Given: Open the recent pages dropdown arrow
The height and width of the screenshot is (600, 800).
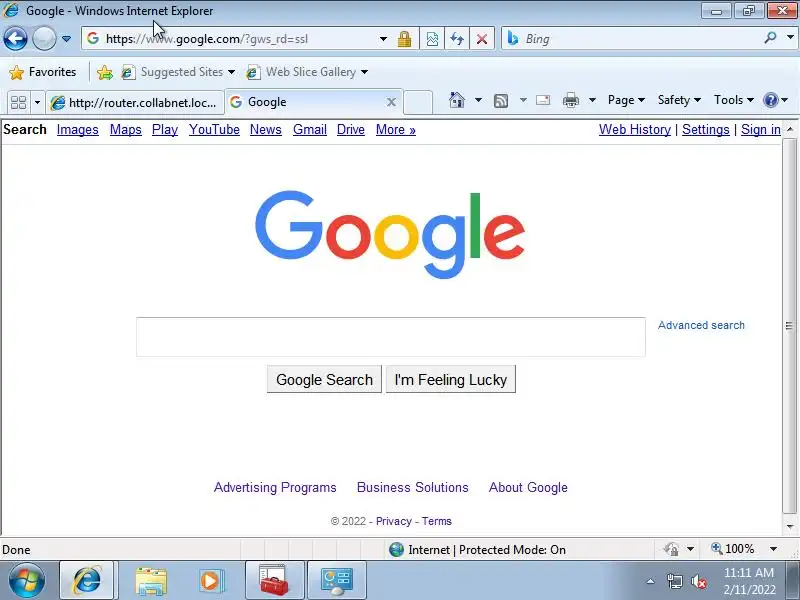Looking at the screenshot, I should point(66,39).
